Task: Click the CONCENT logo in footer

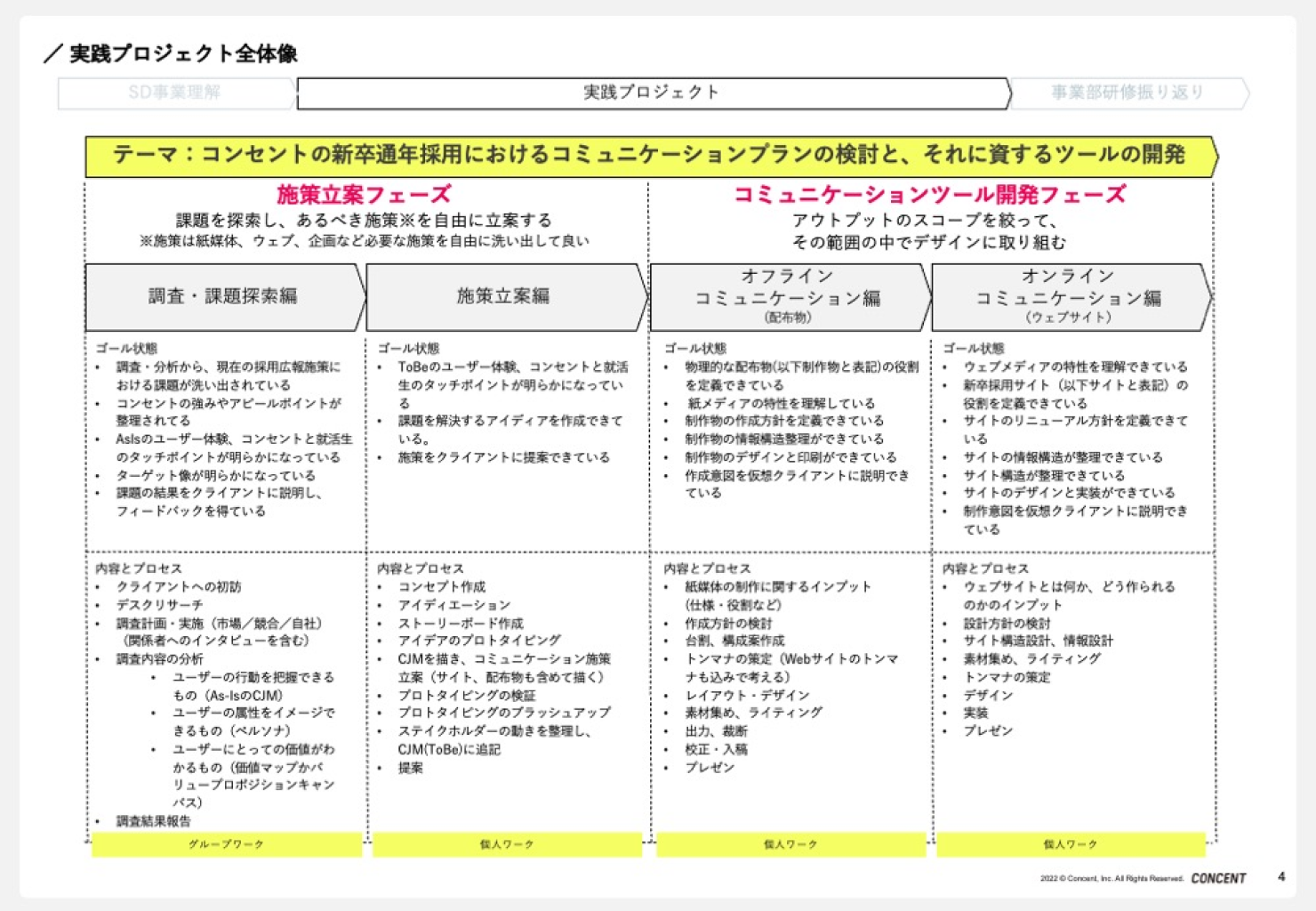Action: pos(1218,878)
